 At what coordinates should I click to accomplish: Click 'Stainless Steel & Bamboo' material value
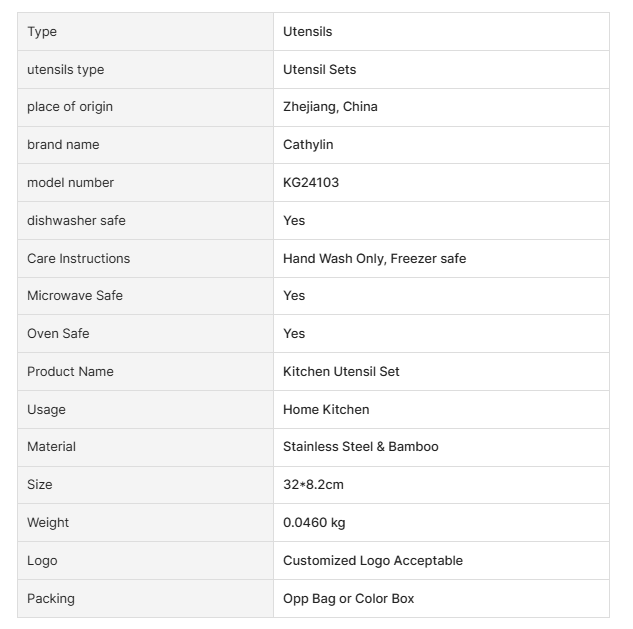(360, 447)
